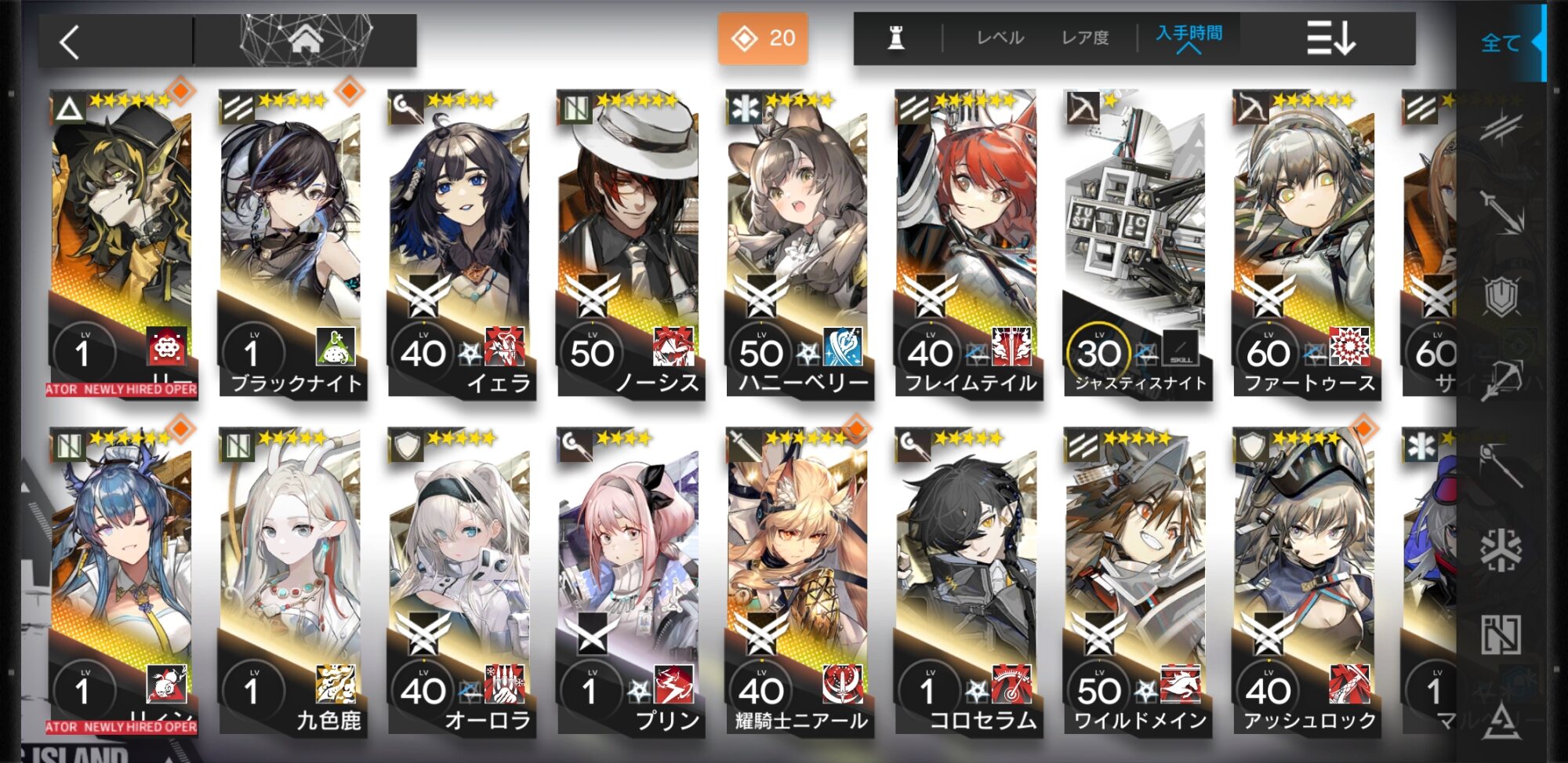Open operator card 耀騎士ニアール
The image size is (1568, 763).
(798, 582)
